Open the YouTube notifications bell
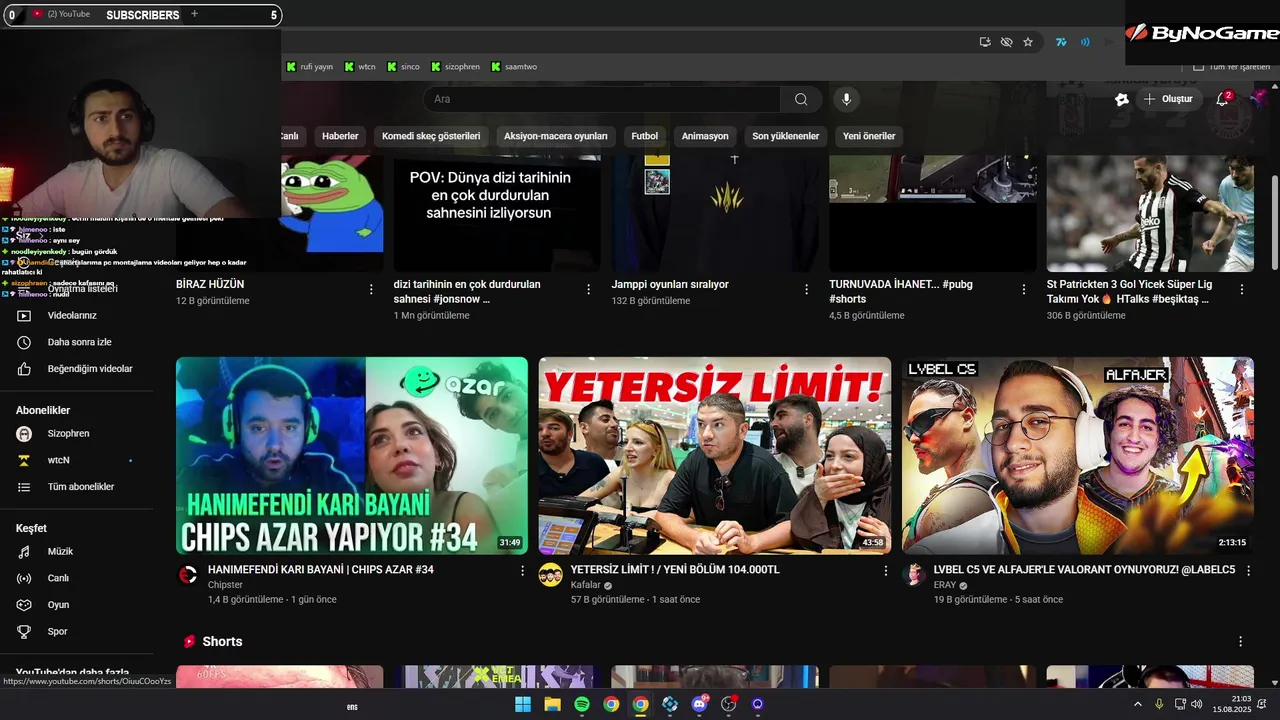 [1222, 99]
